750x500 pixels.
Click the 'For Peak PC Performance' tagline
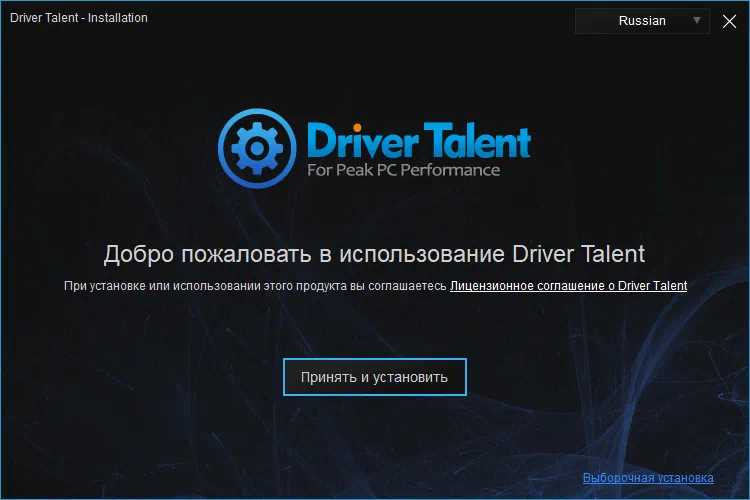[x=404, y=170]
